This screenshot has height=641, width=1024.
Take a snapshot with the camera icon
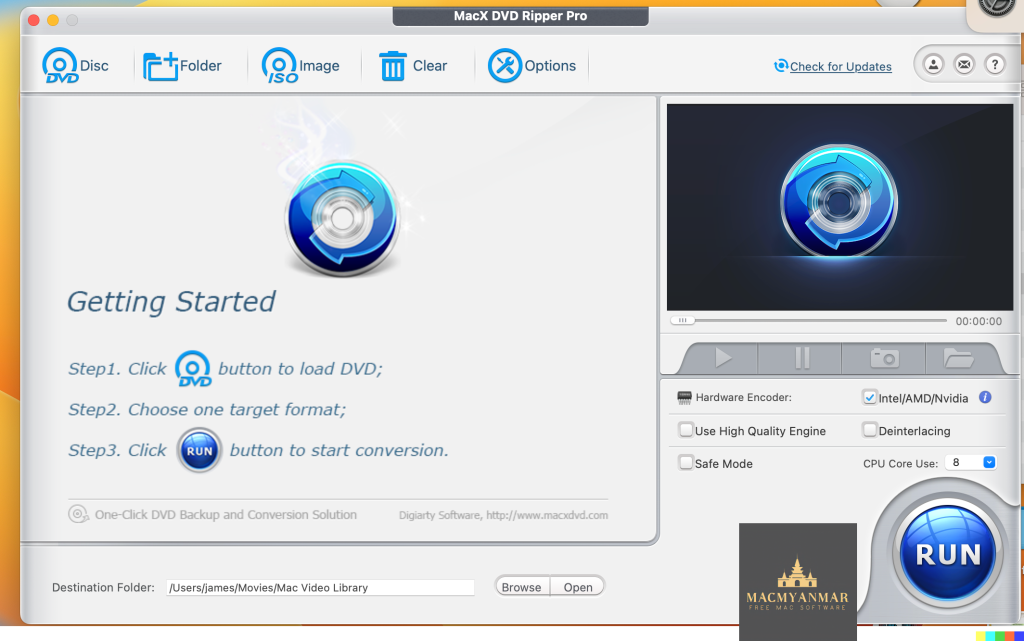pyautogui.click(x=884, y=358)
